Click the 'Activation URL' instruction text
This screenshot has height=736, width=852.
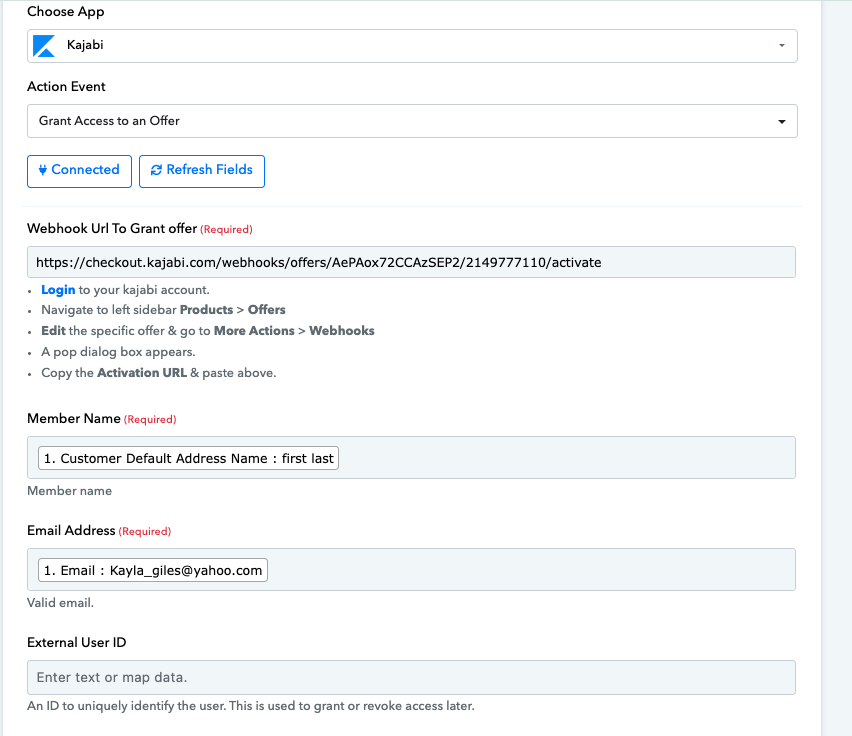coord(142,373)
